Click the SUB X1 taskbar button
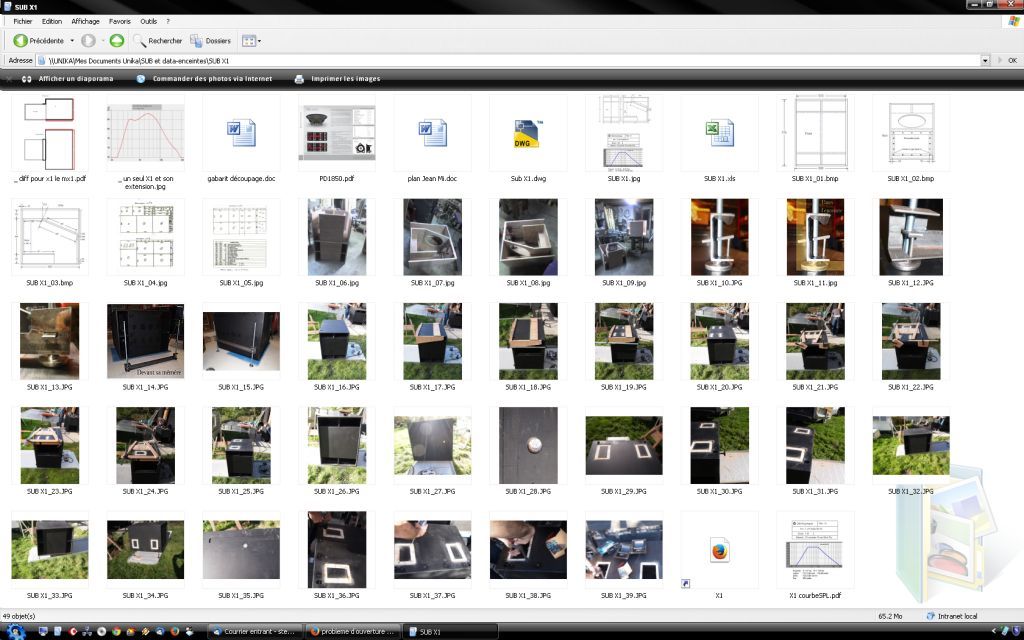This screenshot has width=1024, height=640. point(449,632)
